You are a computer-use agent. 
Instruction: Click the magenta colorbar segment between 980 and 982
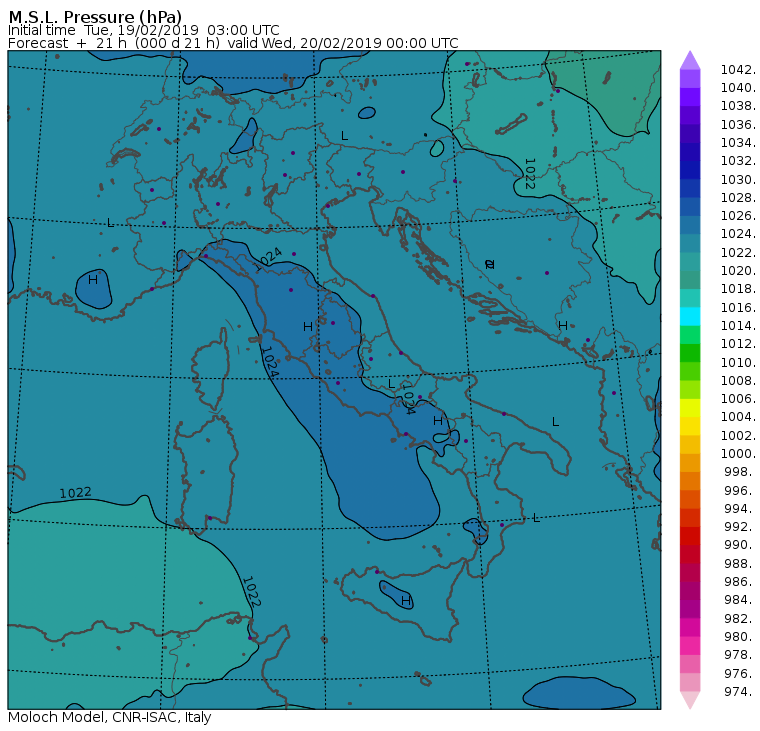pyautogui.click(x=690, y=627)
